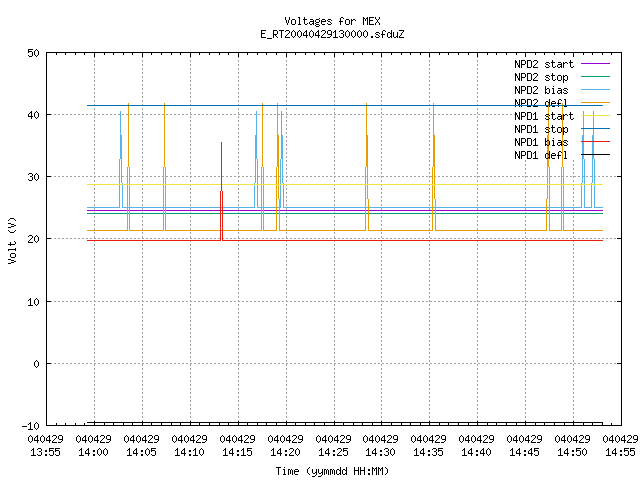The image size is (640, 480).
Task: Click the y-axis tick value 40
Action: (x=33, y=115)
